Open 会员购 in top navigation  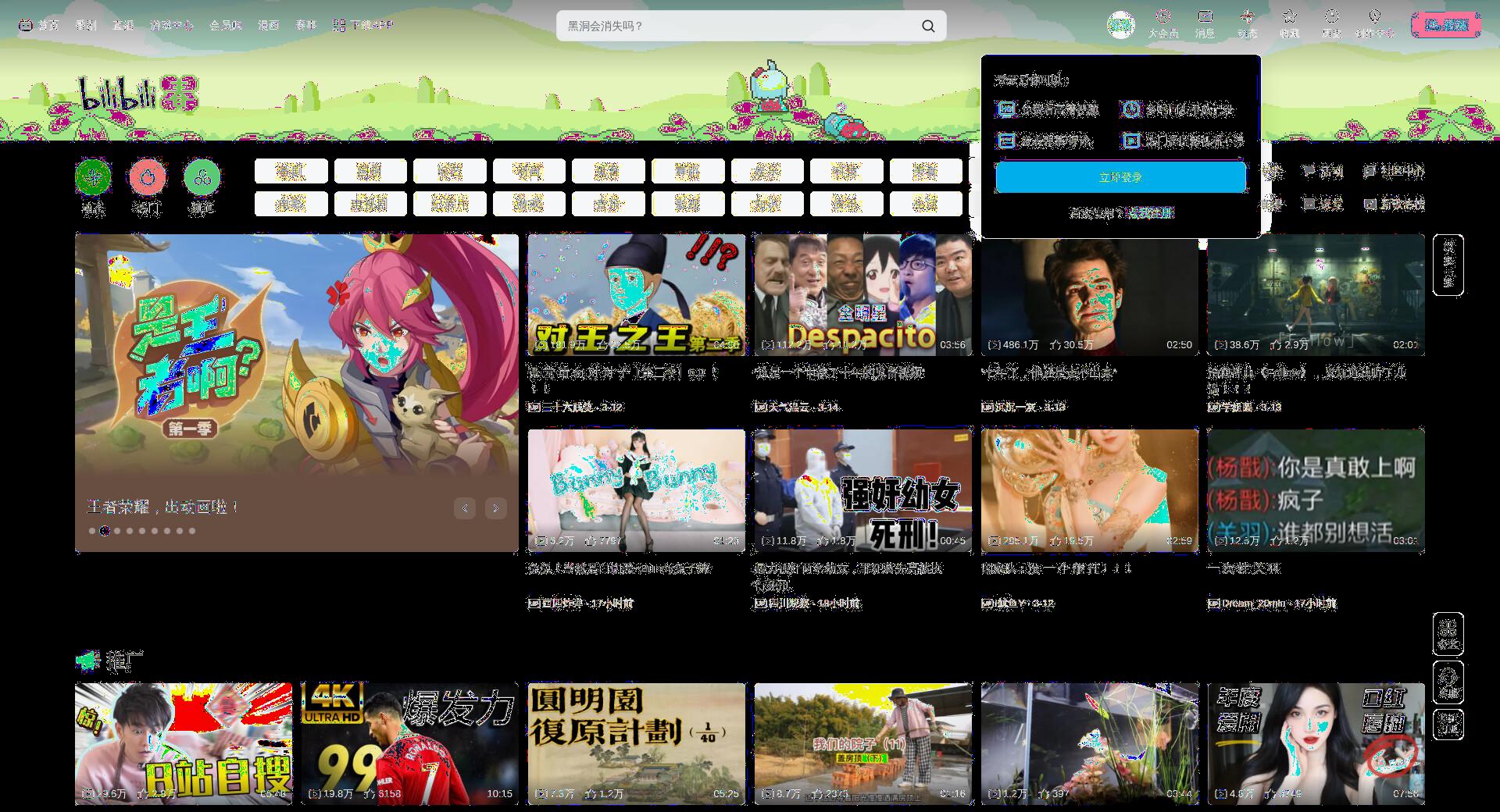click(226, 25)
